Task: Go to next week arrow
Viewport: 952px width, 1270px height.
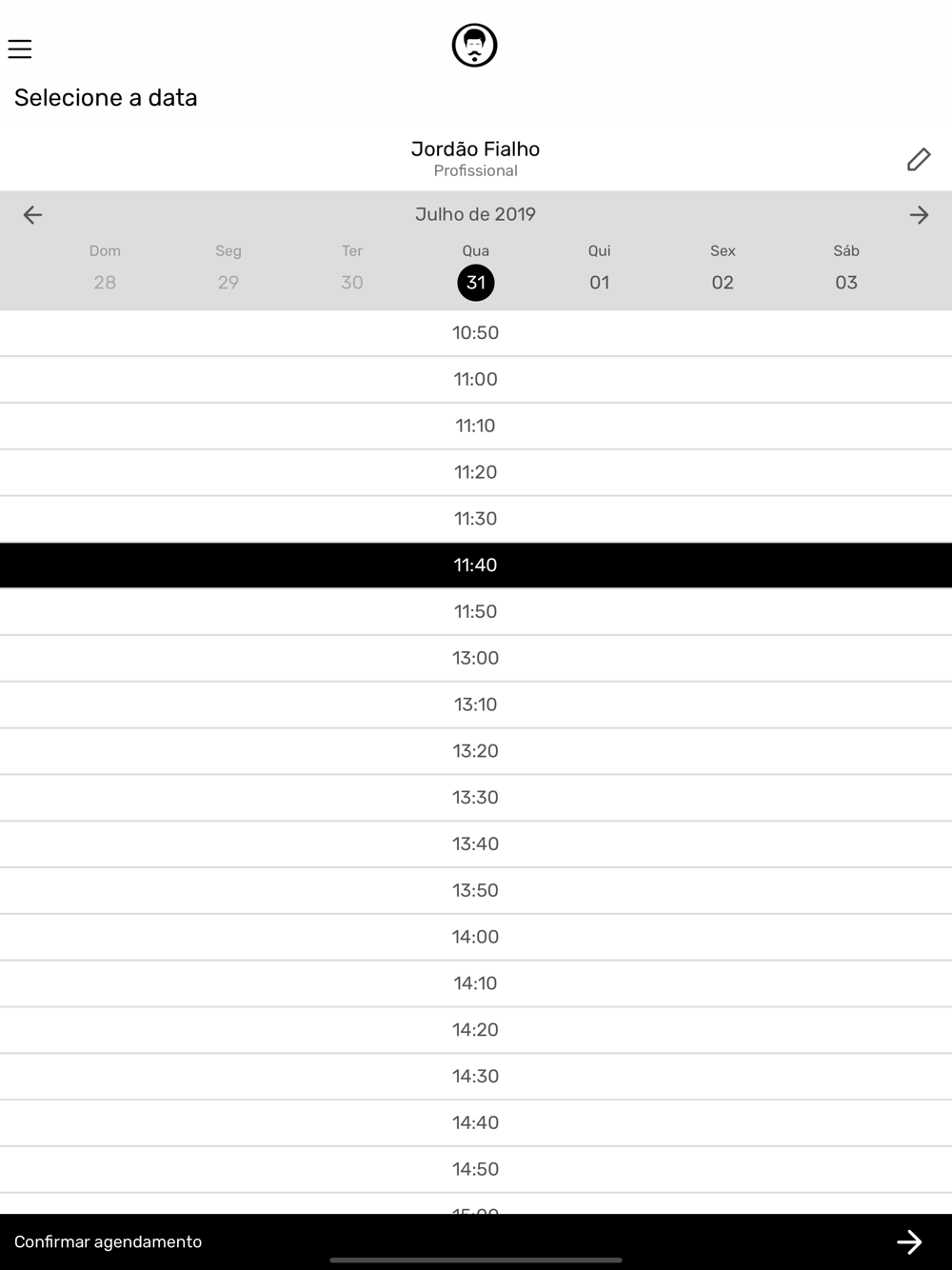Action: click(x=919, y=214)
